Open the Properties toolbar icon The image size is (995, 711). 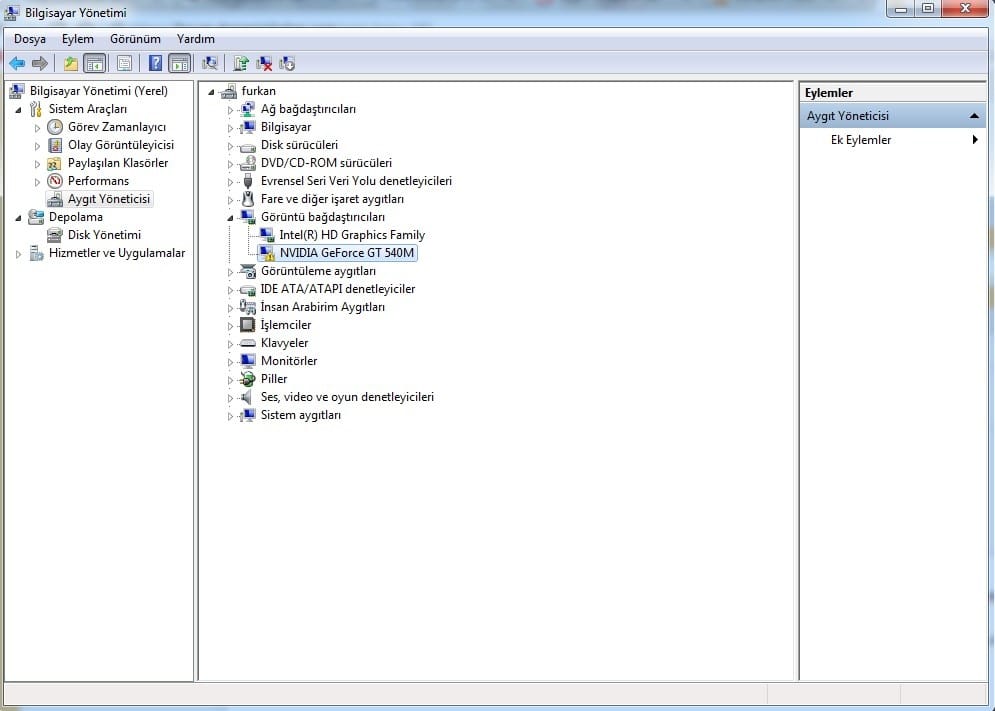pos(124,64)
